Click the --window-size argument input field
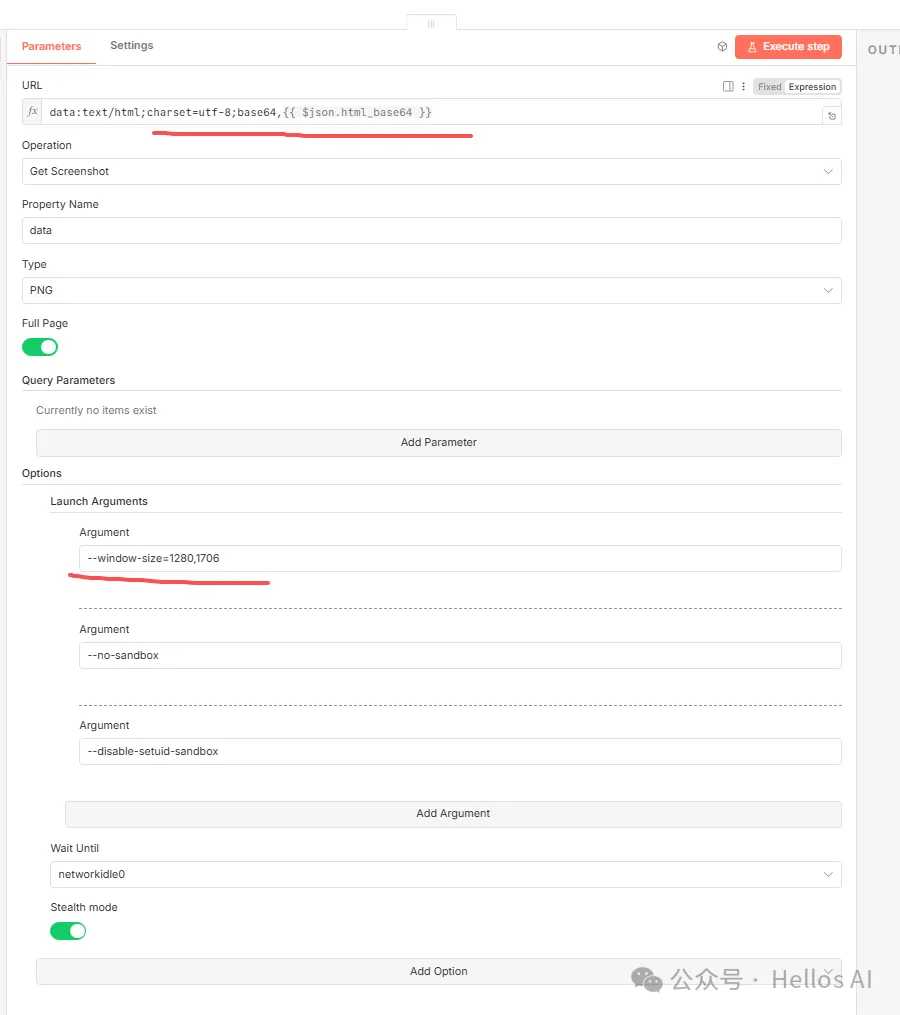900x1015 pixels. (x=460, y=558)
